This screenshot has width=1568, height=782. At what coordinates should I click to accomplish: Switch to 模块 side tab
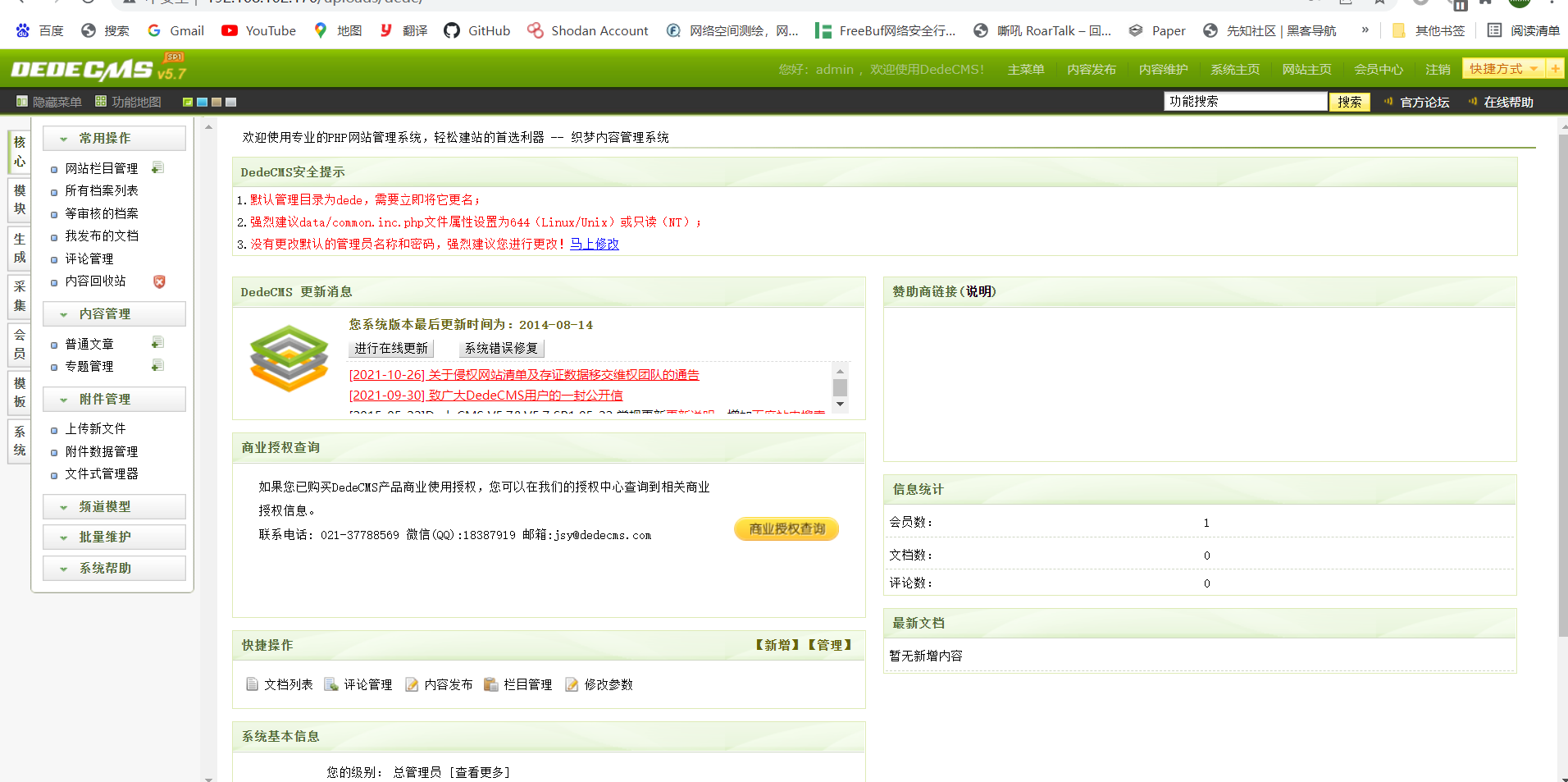tap(20, 199)
